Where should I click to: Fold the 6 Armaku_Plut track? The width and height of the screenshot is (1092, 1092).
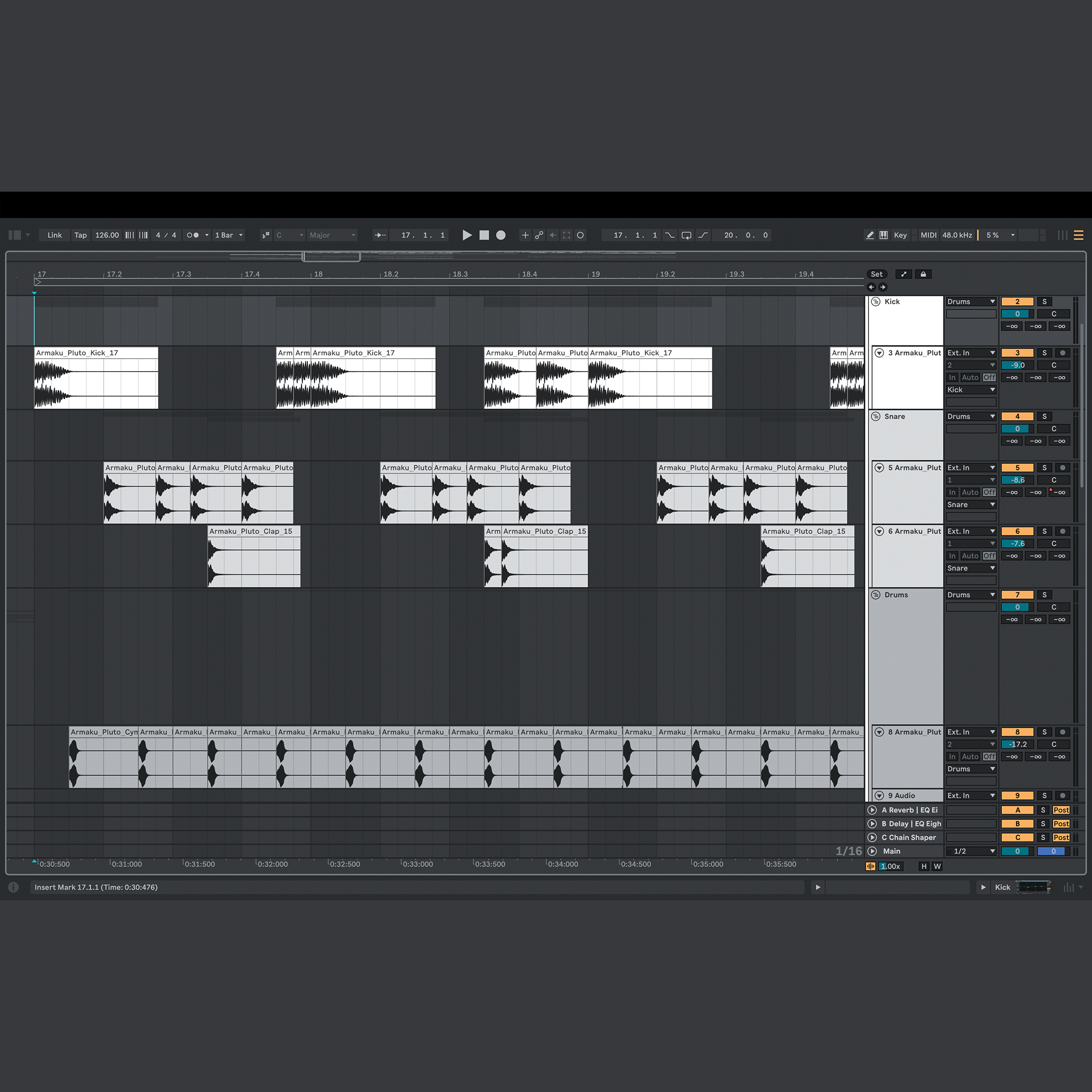pos(880,531)
